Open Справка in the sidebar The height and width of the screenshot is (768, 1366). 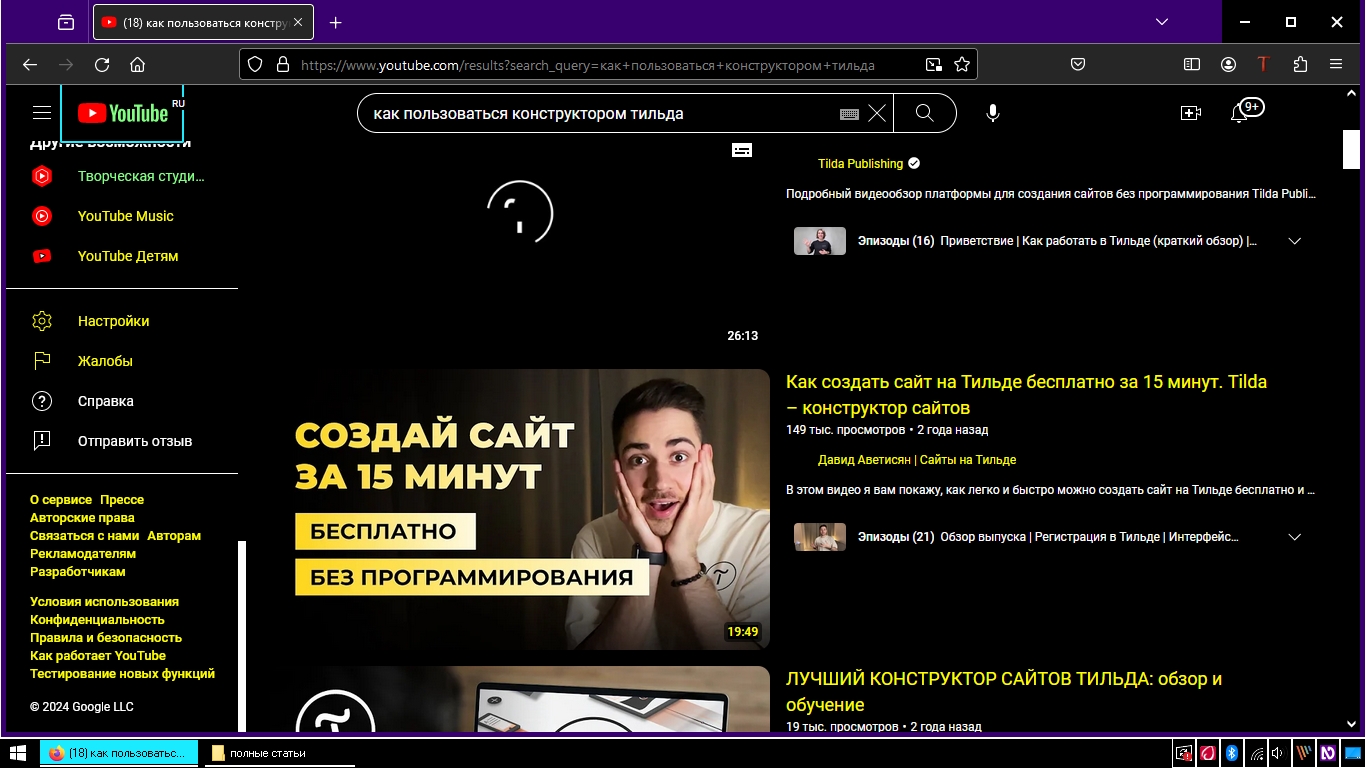[x=106, y=401]
